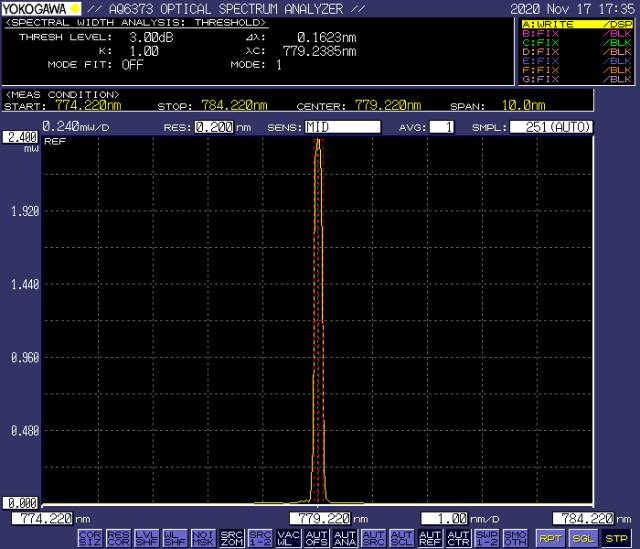Select trace B:FIX /BLK in trace list
The height and width of the screenshot is (549, 640).
pyautogui.click(x=577, y=33)
